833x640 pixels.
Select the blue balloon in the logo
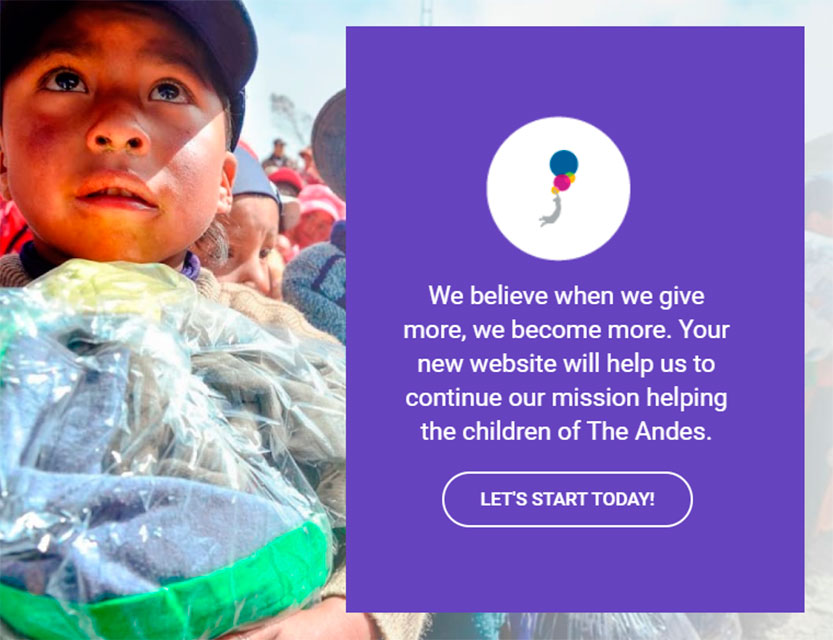pyautogui.click(x=564, y=163)
